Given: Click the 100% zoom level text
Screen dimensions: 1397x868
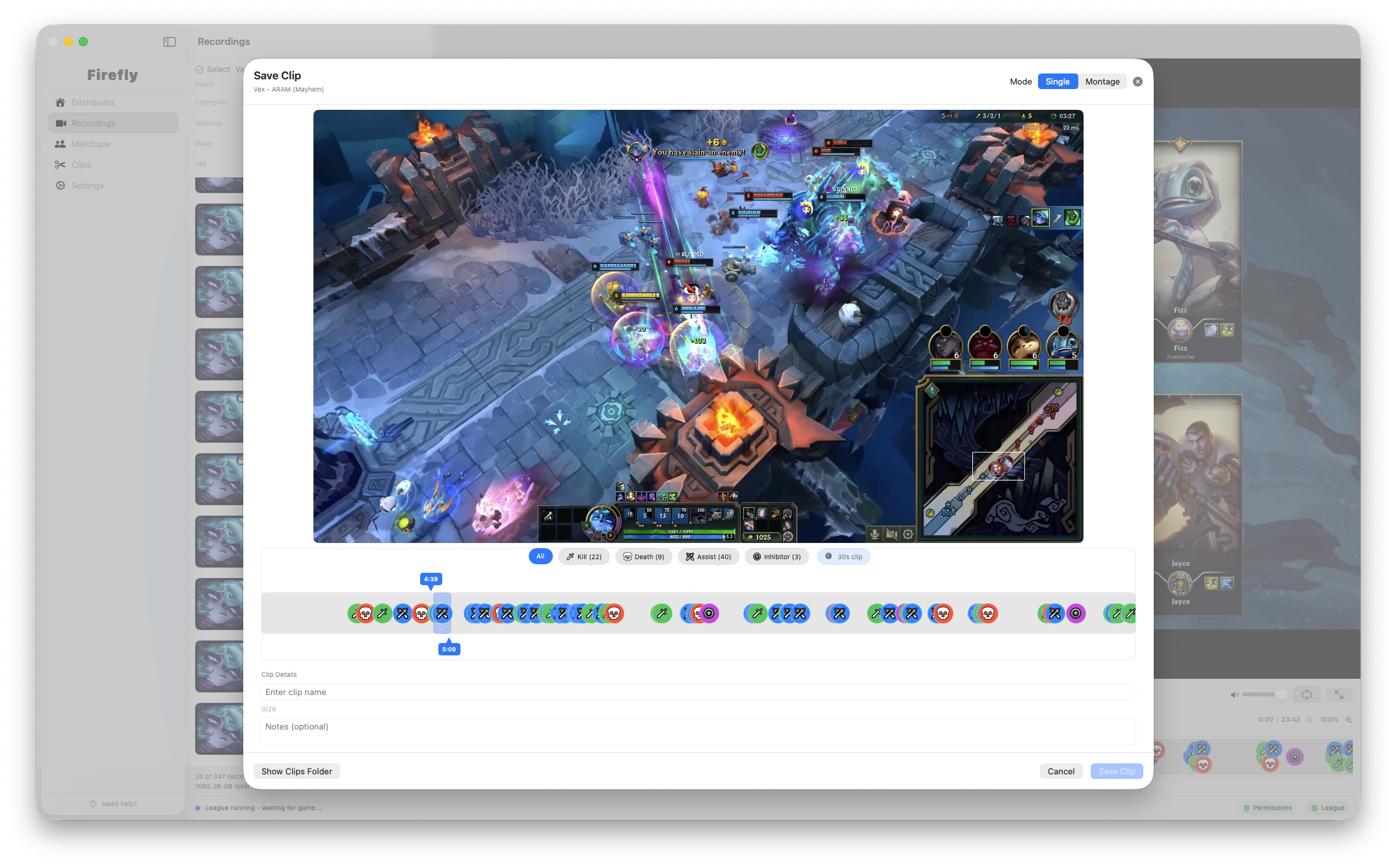Looking at the screenshot, I should (1329, 720).
